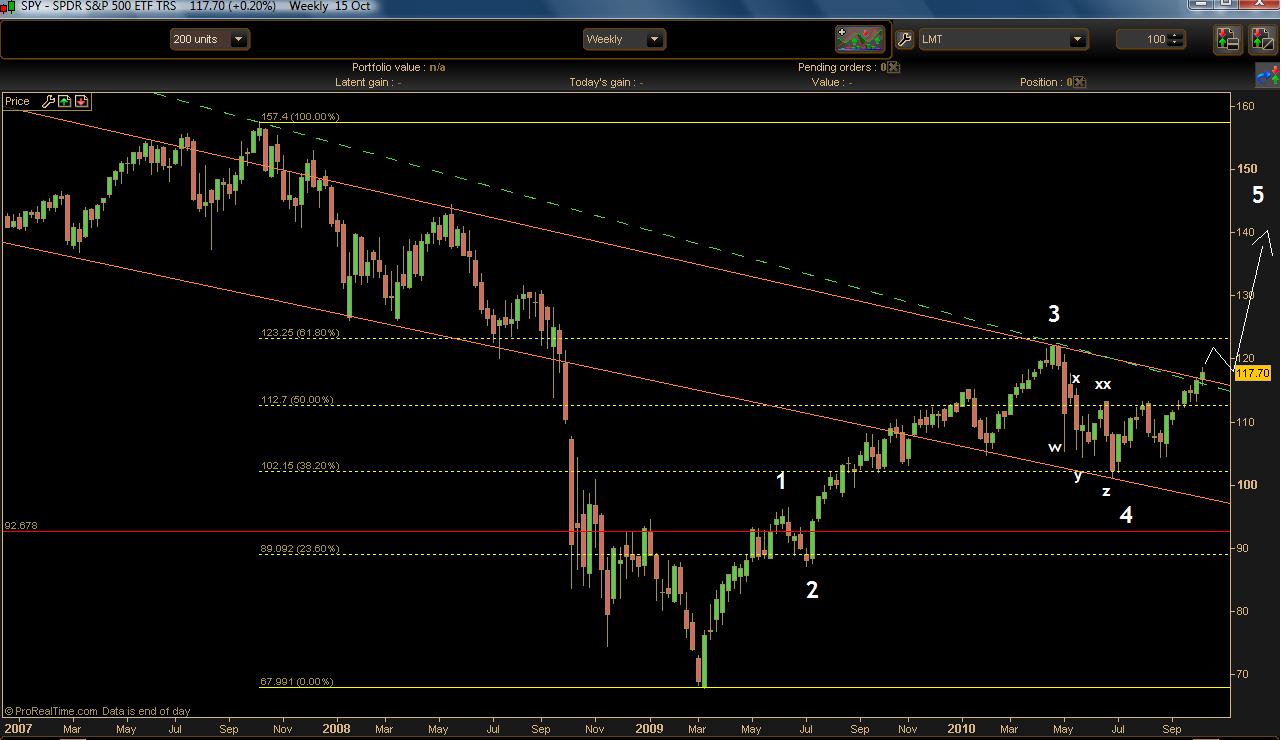Click the order list arrows icon

coord(1227,39)
